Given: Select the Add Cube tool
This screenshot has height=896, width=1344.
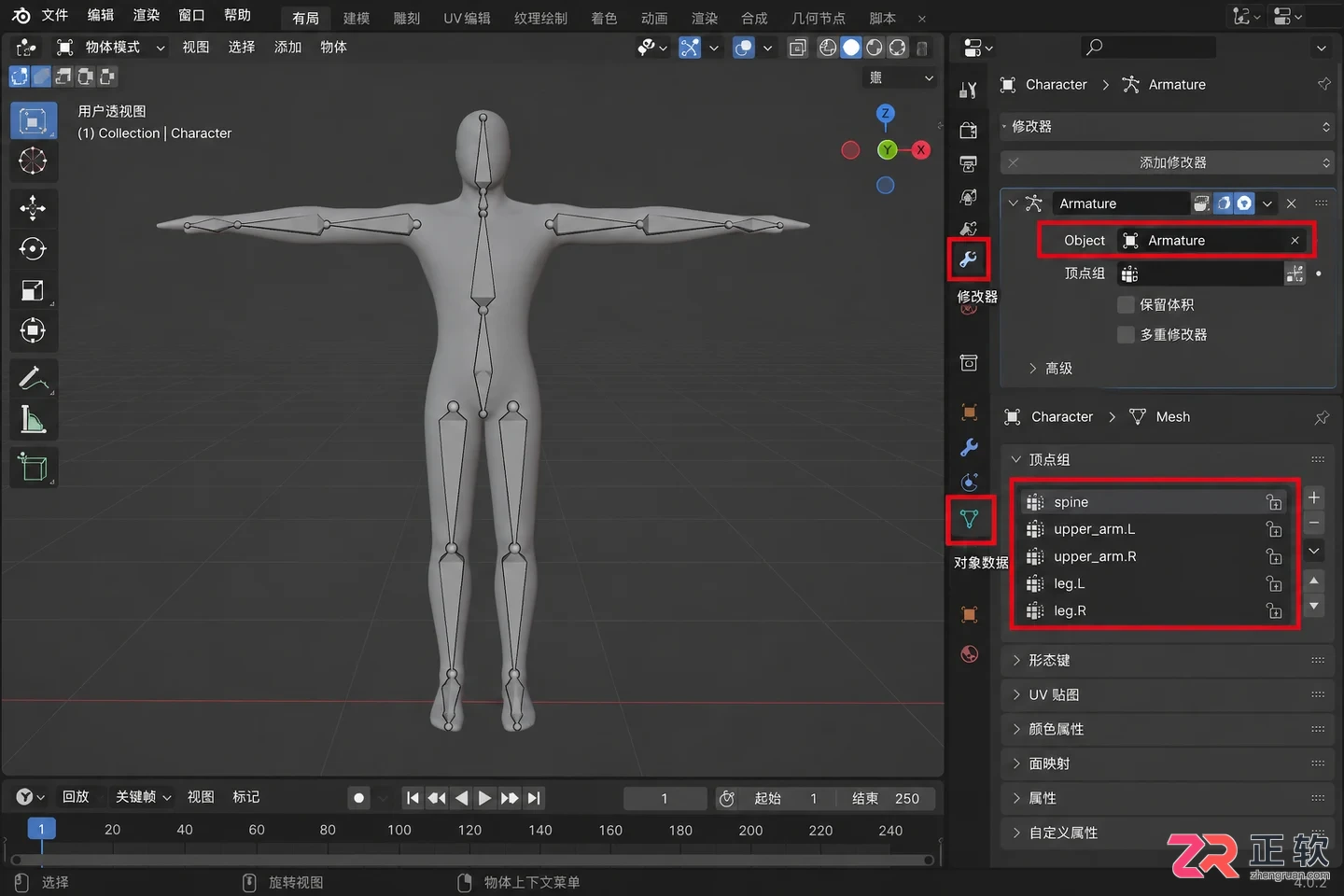Looking at the screenshot, I should click(x=33, y=467).
